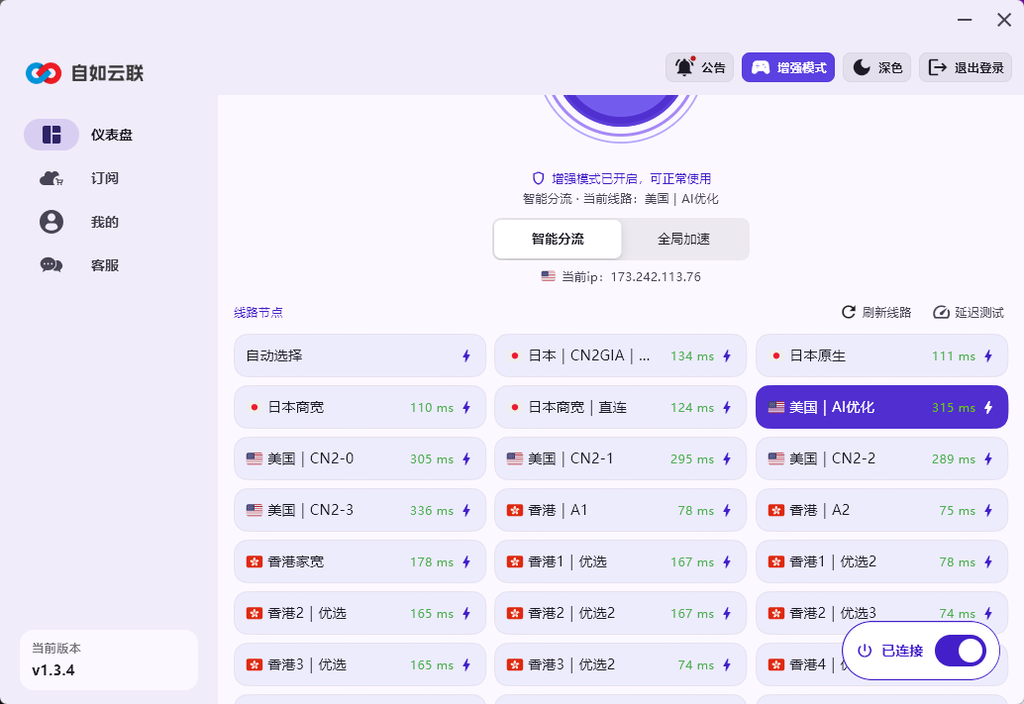Click lightning icon on 日本商宽 110 ms row

(x=466, y=408)
